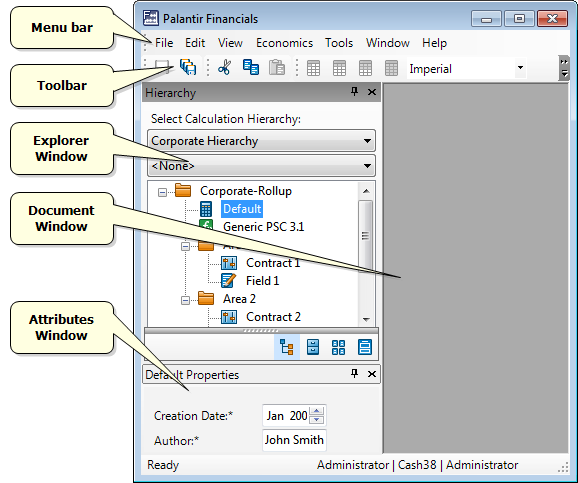Screen dimensions: 578x483
Task: Click the tree scrollbar down arrow
Action: pyautogui.click(x=366, y=319)
